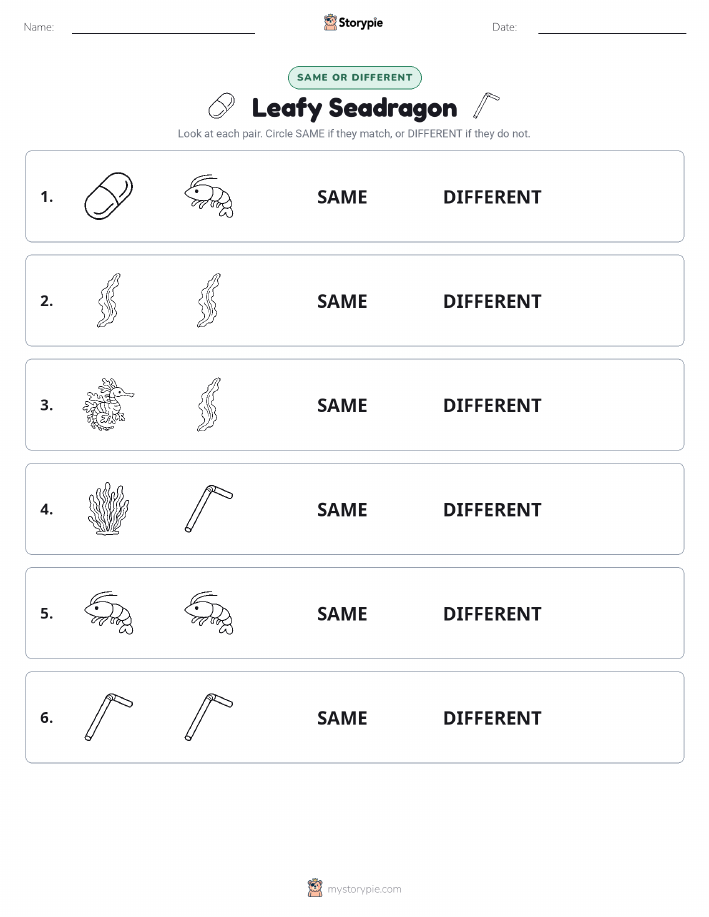This screenshot has width=709, height=917.
Task: Click the bent straw icon in row 4
Action: pyautogui.click(x=209, y=508)
